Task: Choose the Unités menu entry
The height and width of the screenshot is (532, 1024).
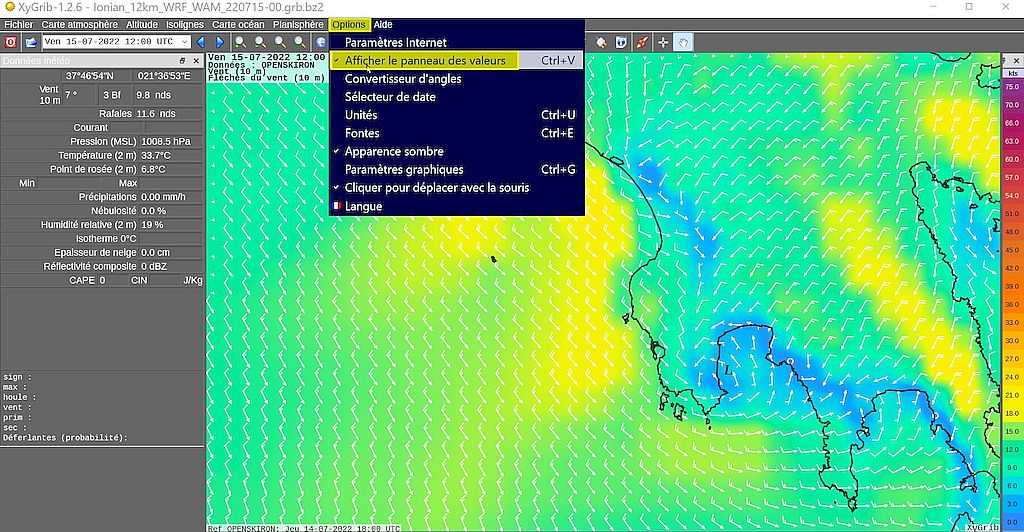Action: tap(361, 115)
